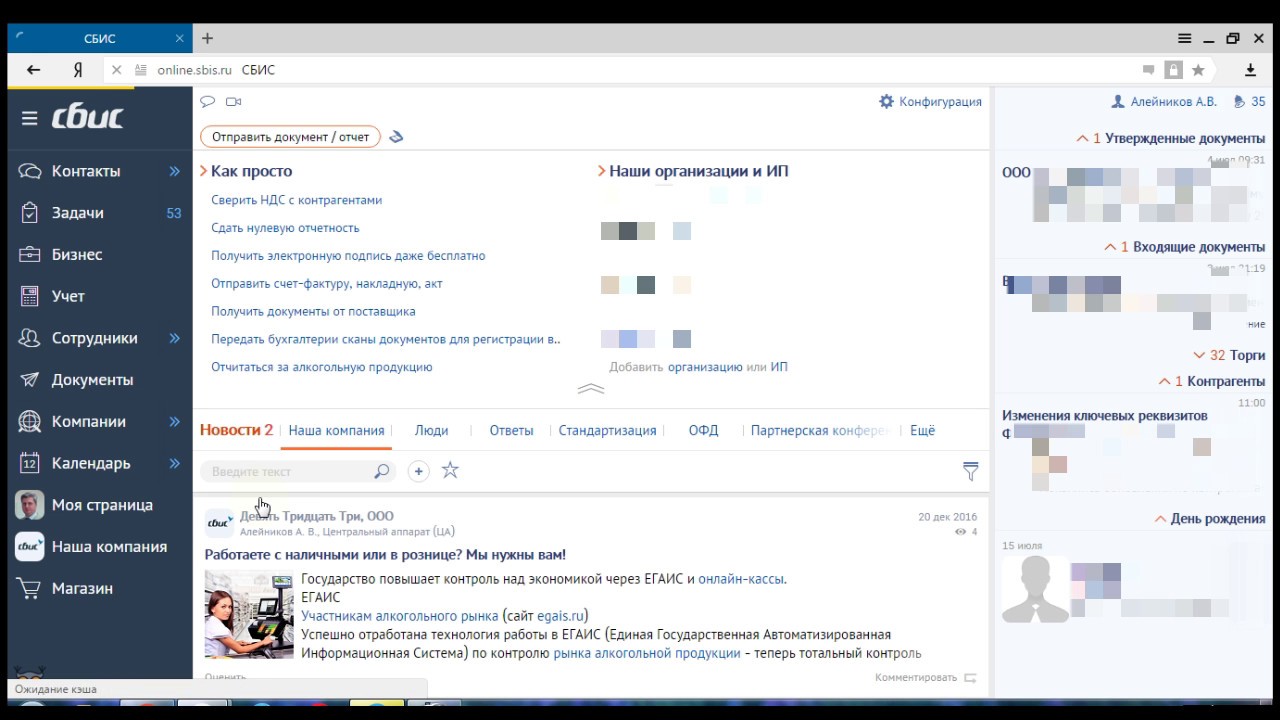This screenshot has width=1280, height=720.
Task: Click the Календарь calendar icon
Action: point(30,463)
